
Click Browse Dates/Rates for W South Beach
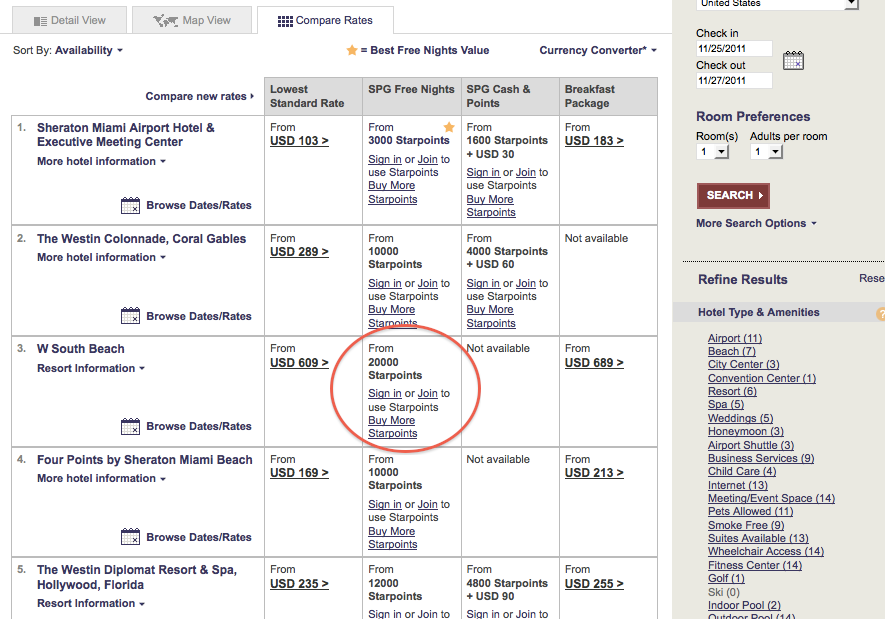point(199,427)
